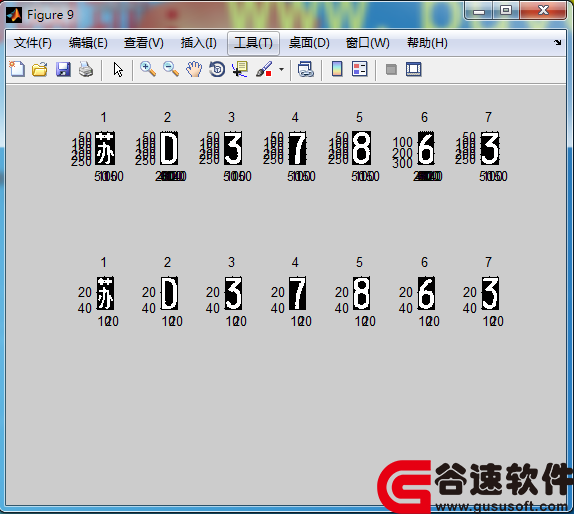Select the Pan hand tool

(194, 69)
